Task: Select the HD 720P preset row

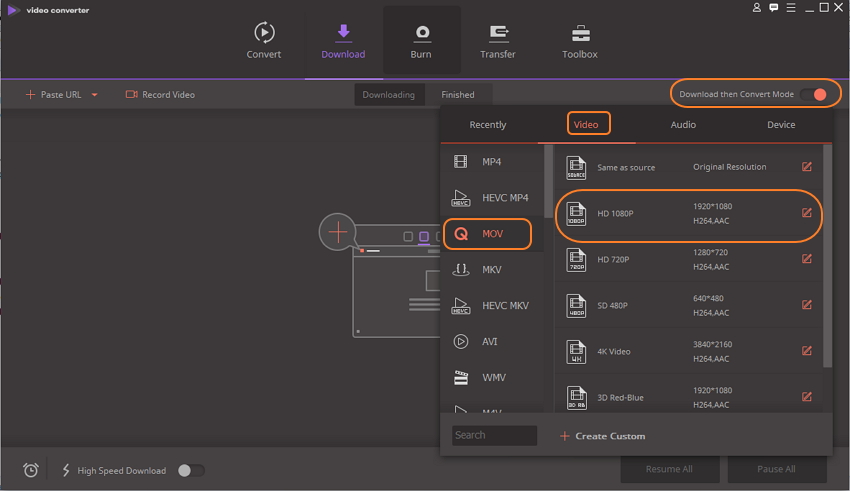Action: (688, 260)
